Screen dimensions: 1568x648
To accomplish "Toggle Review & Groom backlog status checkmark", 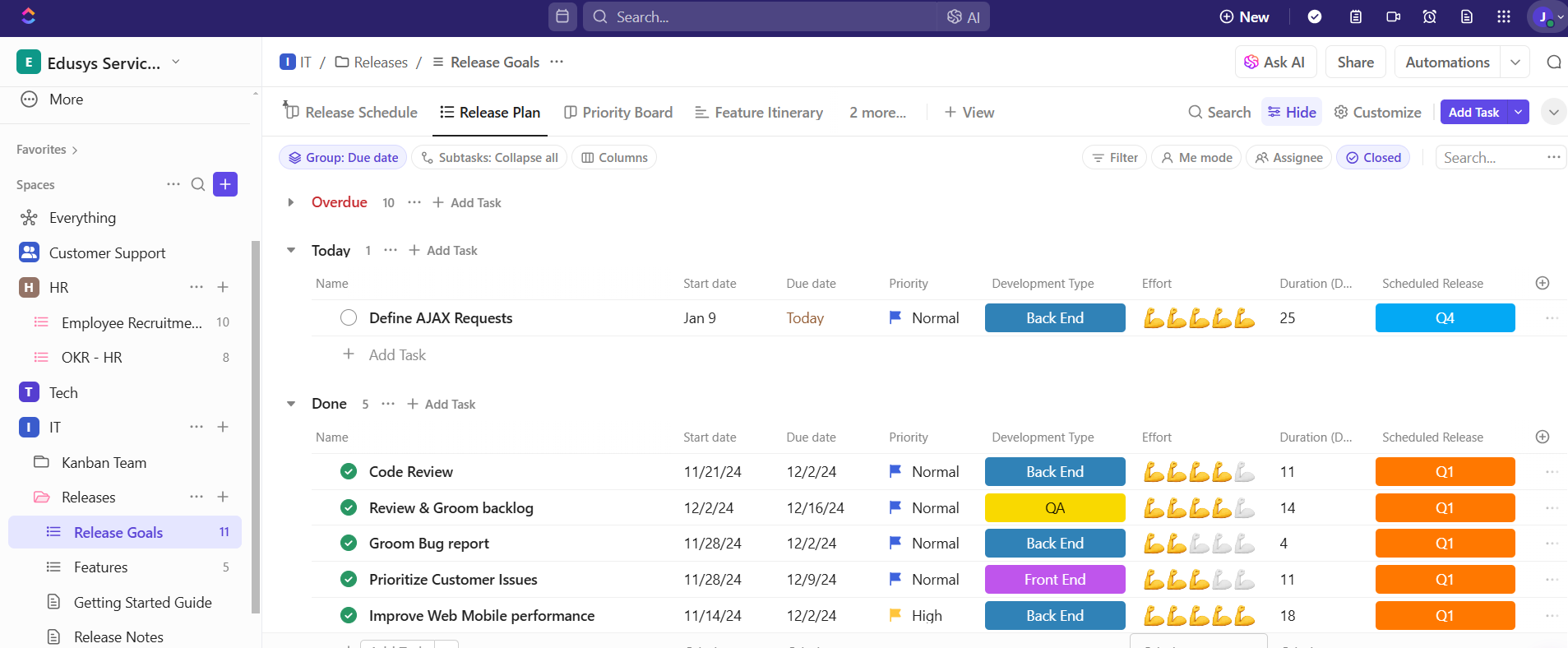I will [349, 507].
